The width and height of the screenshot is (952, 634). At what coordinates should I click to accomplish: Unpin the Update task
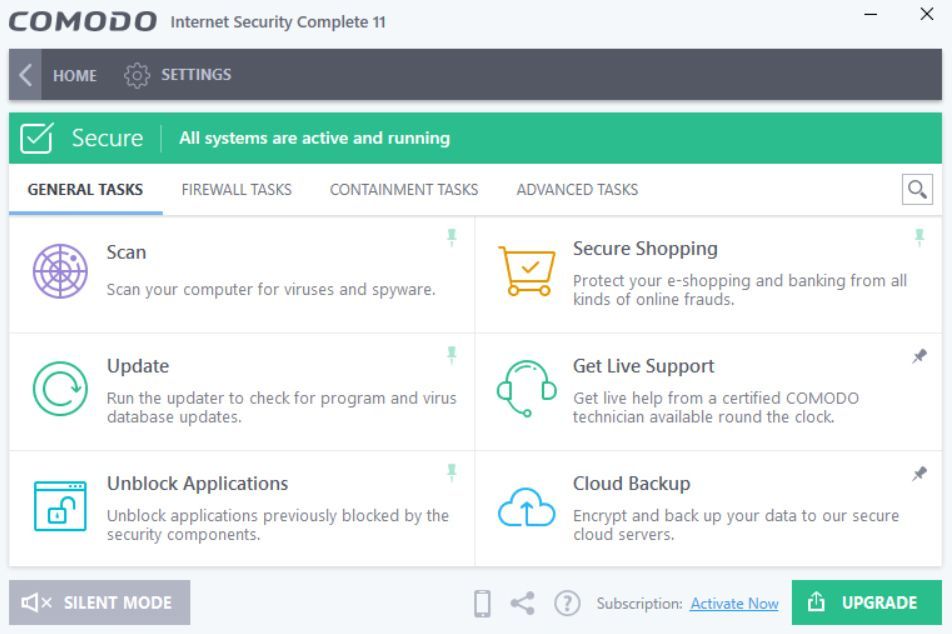451,355
